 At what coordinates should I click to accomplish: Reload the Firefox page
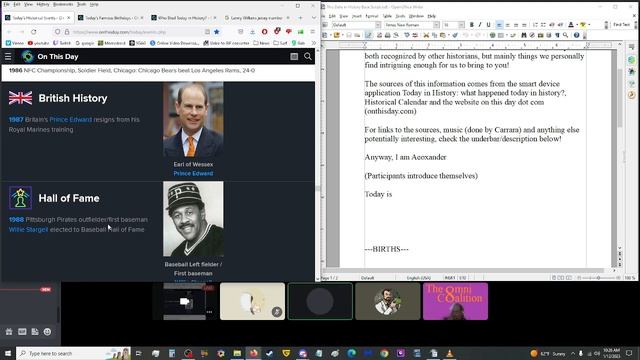coord(33,32)
